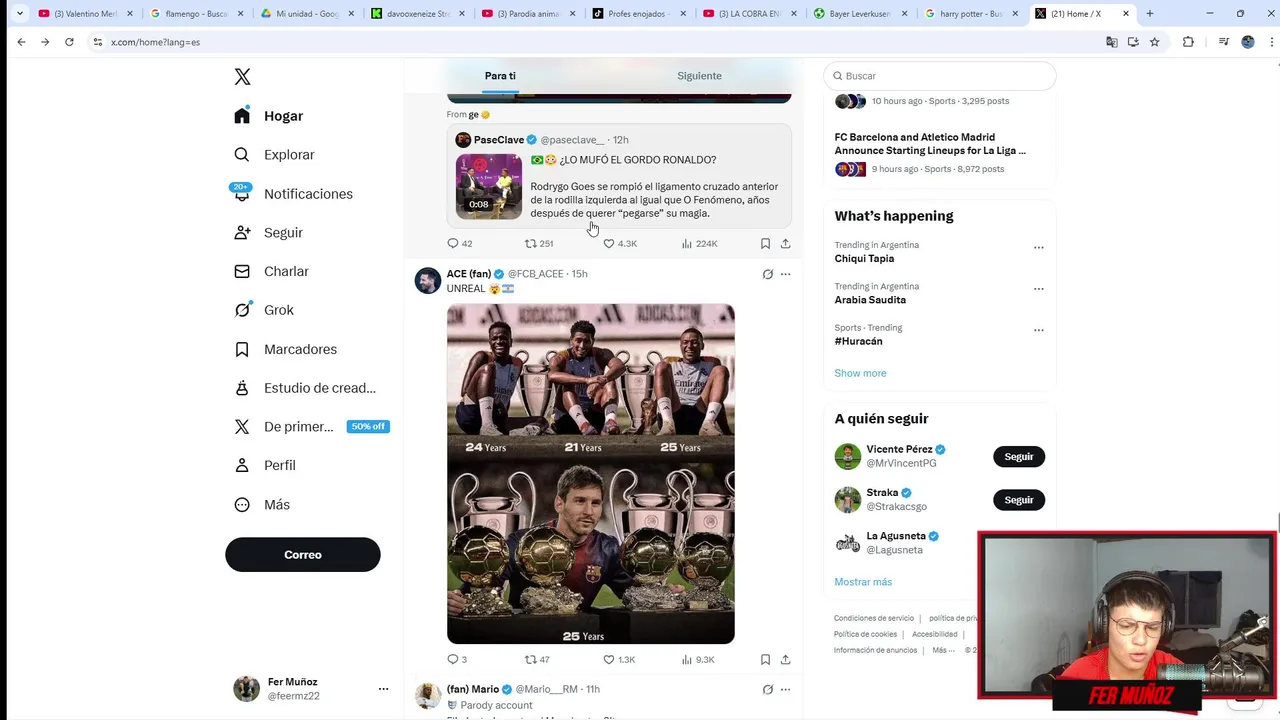Open more options for Arabia Saudita trend

tap(1038, 289)
